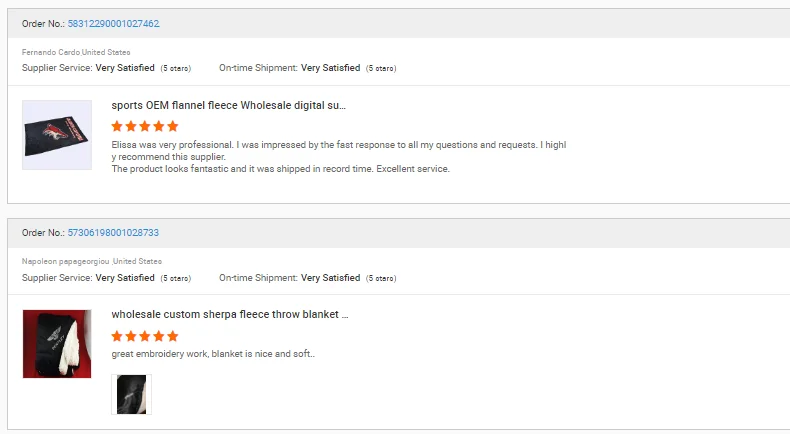Image resolution: width=790 pixels, height=434 pixels.
Task: Click the "great embroidery work" review text
Action: click(x=213, y=353)
